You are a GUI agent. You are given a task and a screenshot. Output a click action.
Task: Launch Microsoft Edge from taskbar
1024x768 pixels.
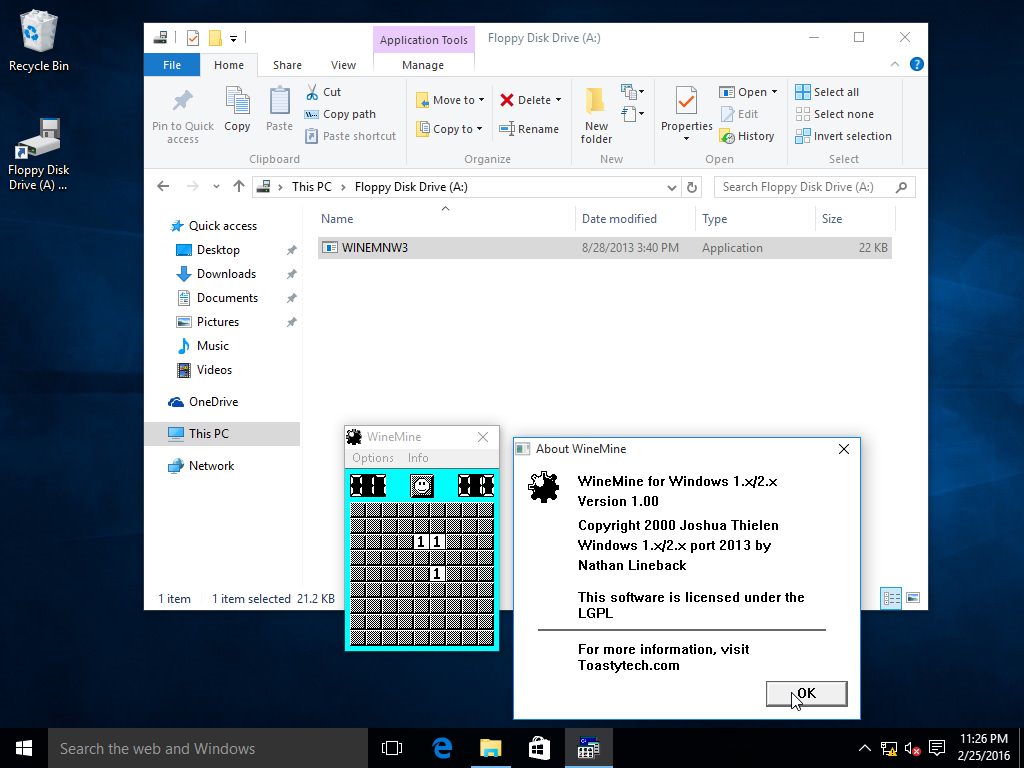click(442, 748)
